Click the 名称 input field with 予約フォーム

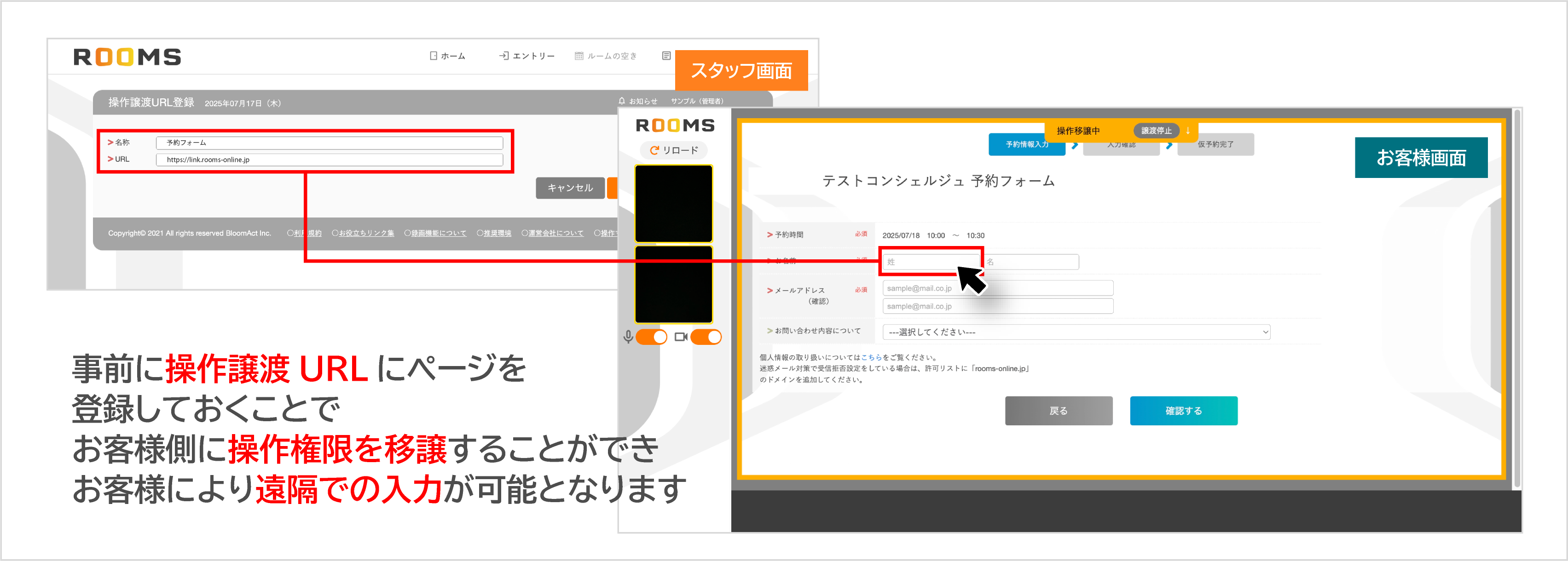pyautogui.click(x=330, y=143)
